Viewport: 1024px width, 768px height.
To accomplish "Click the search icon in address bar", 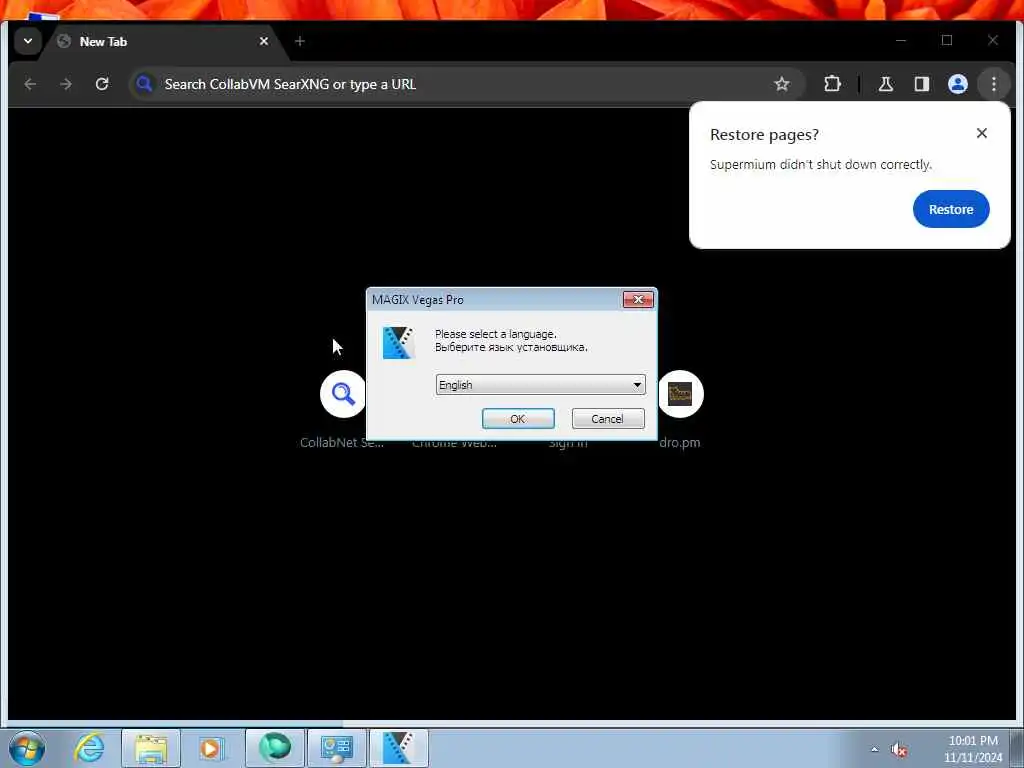I will tap(144, 84).
